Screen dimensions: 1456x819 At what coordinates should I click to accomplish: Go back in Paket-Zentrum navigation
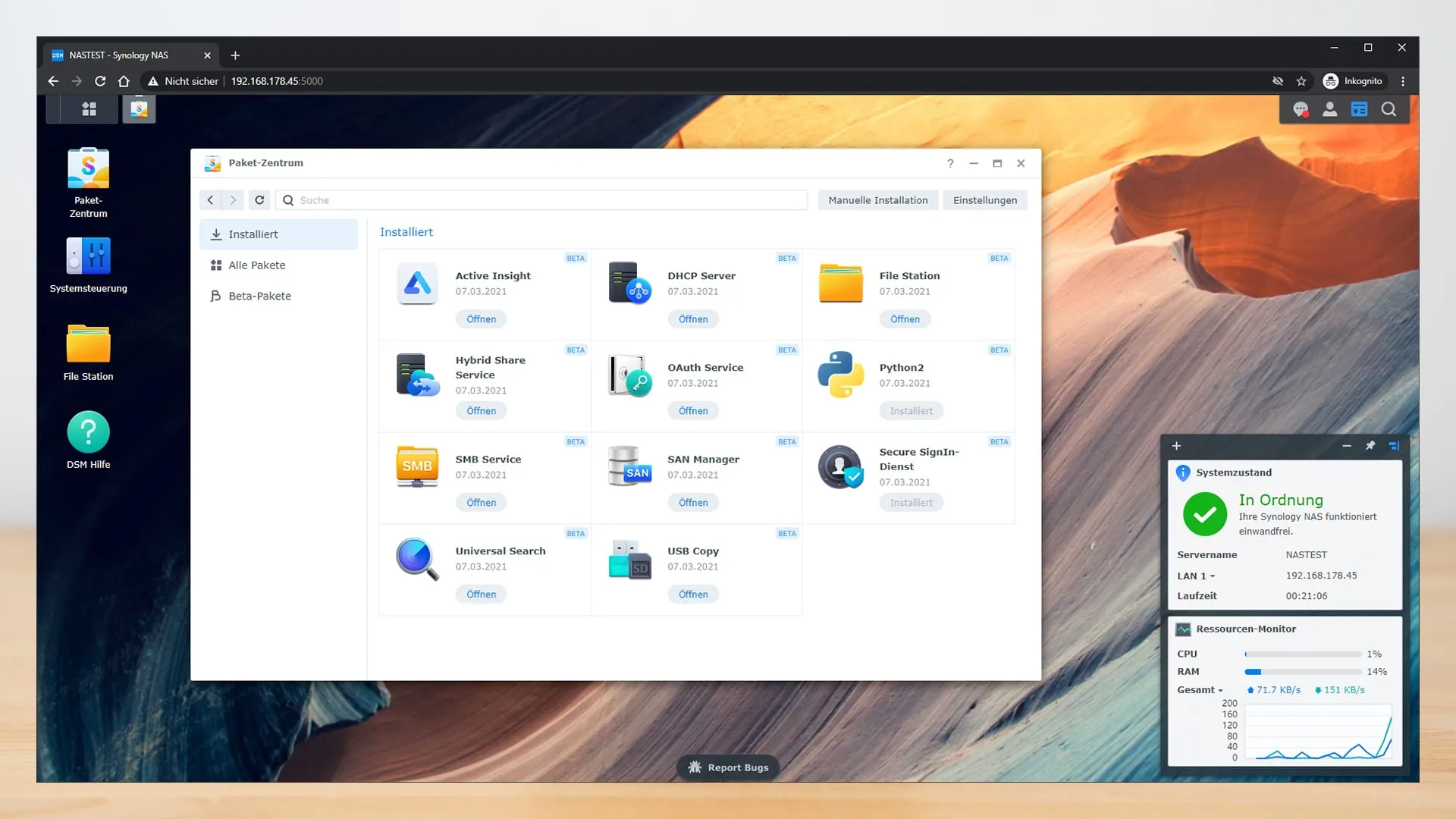pyautogui.click(x=210, y=200)
